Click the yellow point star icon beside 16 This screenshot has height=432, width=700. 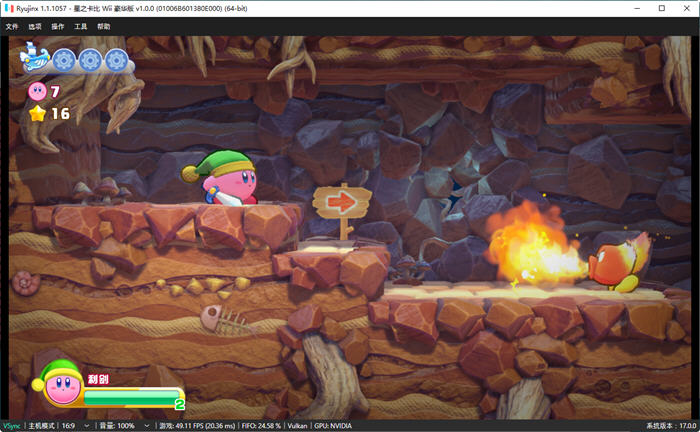coord(38,113)
